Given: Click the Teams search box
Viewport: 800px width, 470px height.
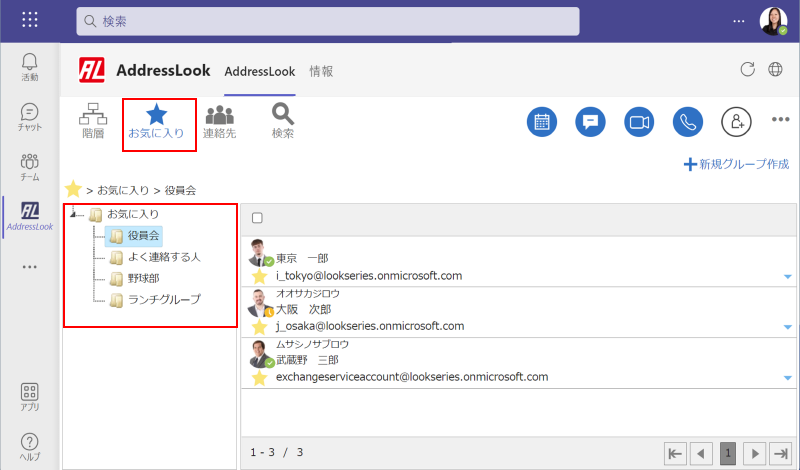Looking at the screenshot, I should 328,21.
